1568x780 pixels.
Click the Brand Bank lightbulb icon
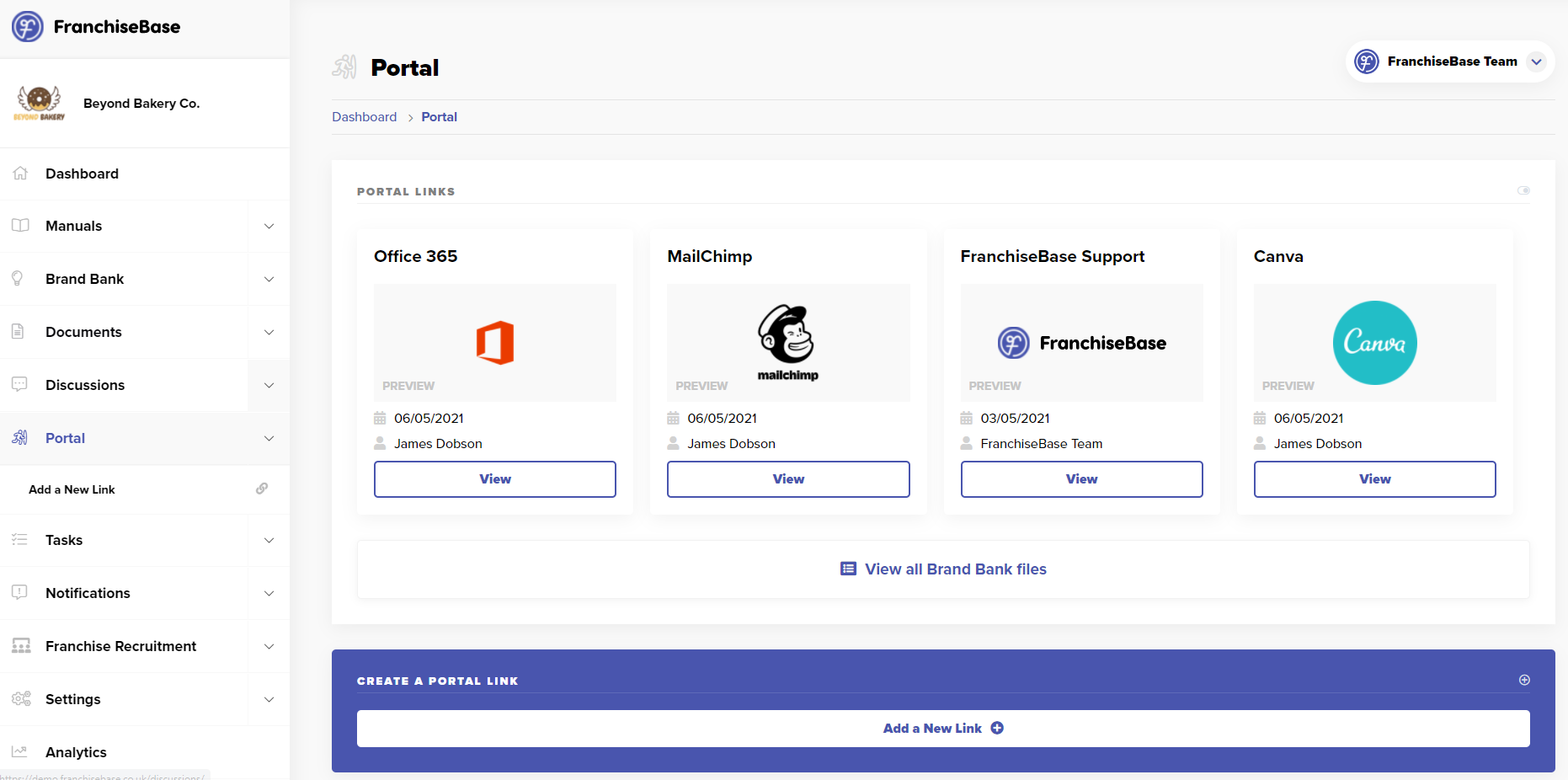tap(18, 279)
